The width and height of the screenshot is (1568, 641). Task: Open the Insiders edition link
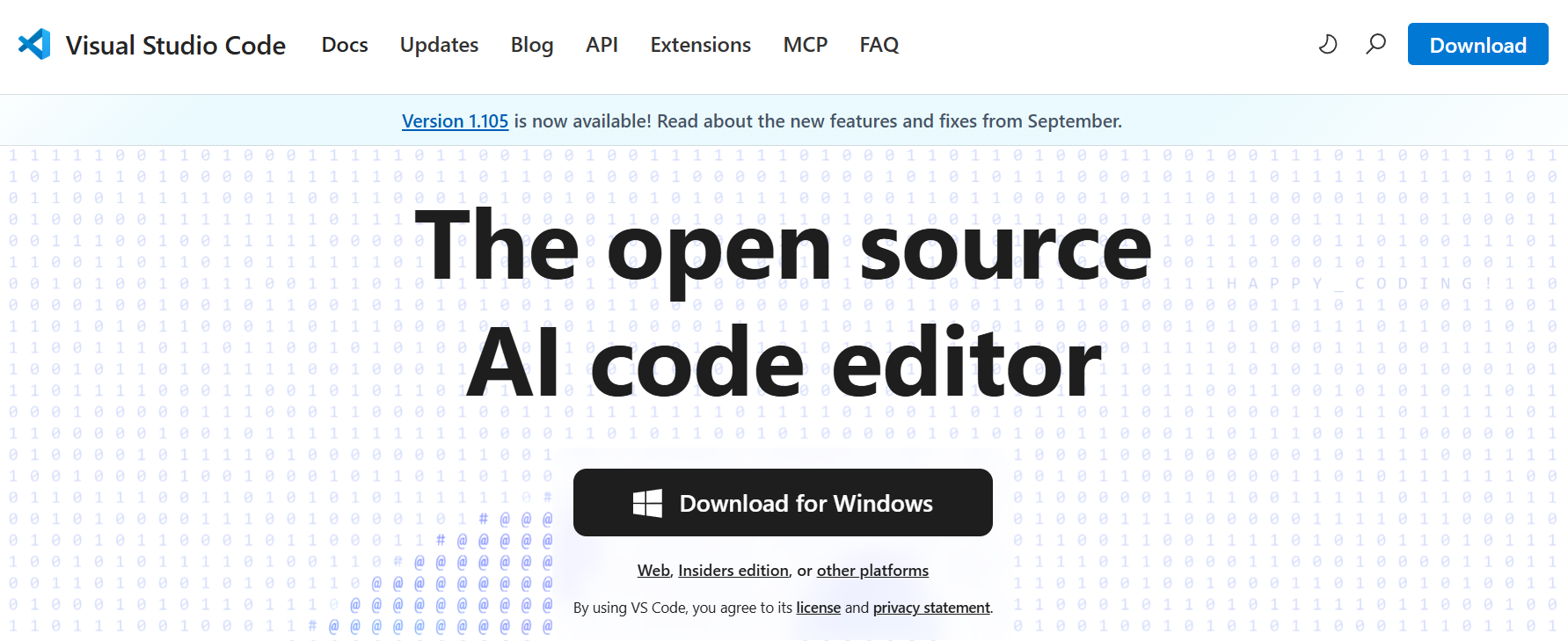[x=733, y=571]
